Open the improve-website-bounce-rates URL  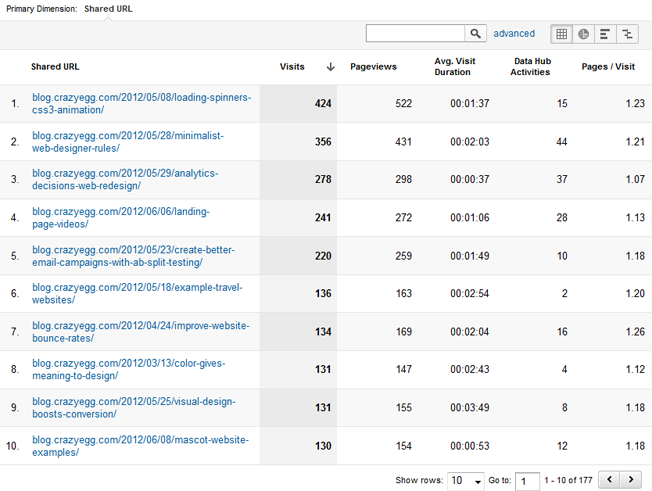(141, 332)
